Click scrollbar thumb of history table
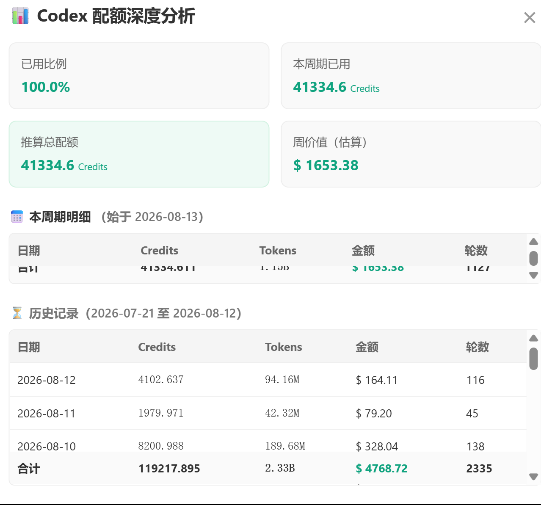Screen dimensions: 541x505 [533, 359]
